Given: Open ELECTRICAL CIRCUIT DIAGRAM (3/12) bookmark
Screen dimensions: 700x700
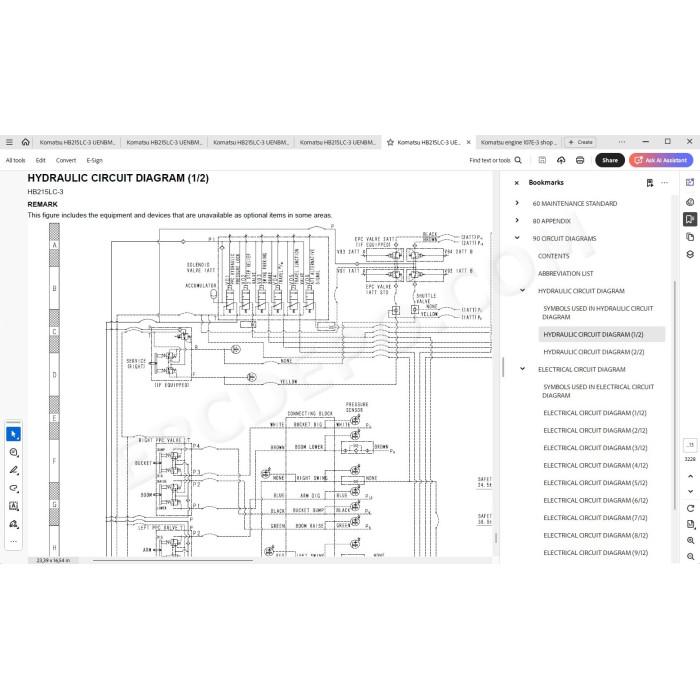Looking at the screenshot, I should [595, 448].
